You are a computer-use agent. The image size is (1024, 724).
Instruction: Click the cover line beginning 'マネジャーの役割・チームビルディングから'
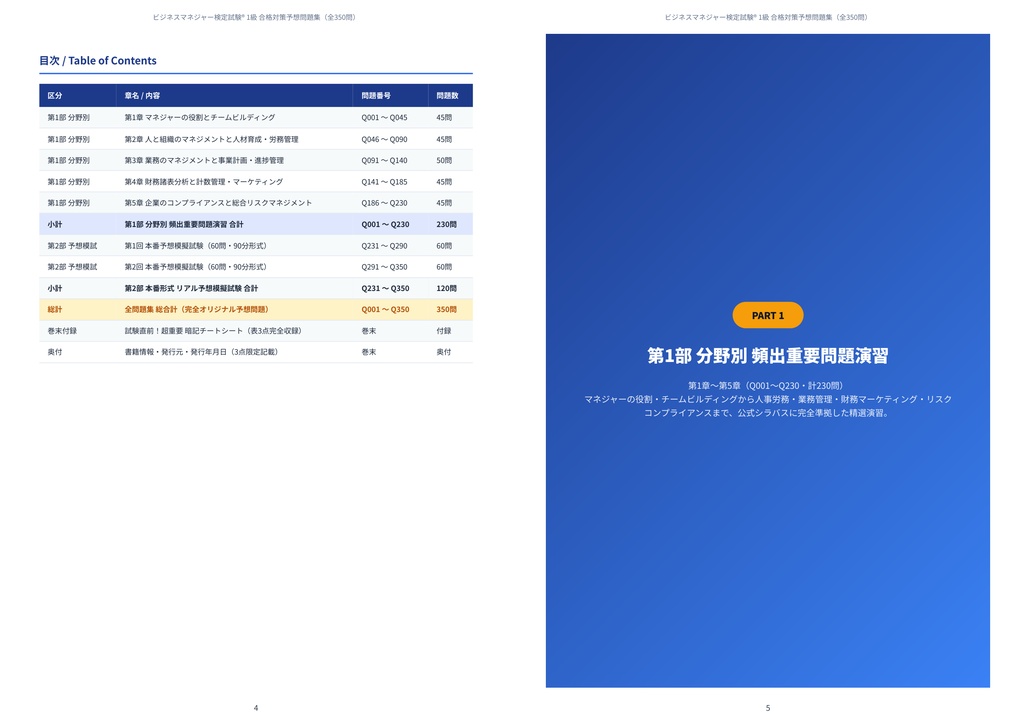click(768, 399)
